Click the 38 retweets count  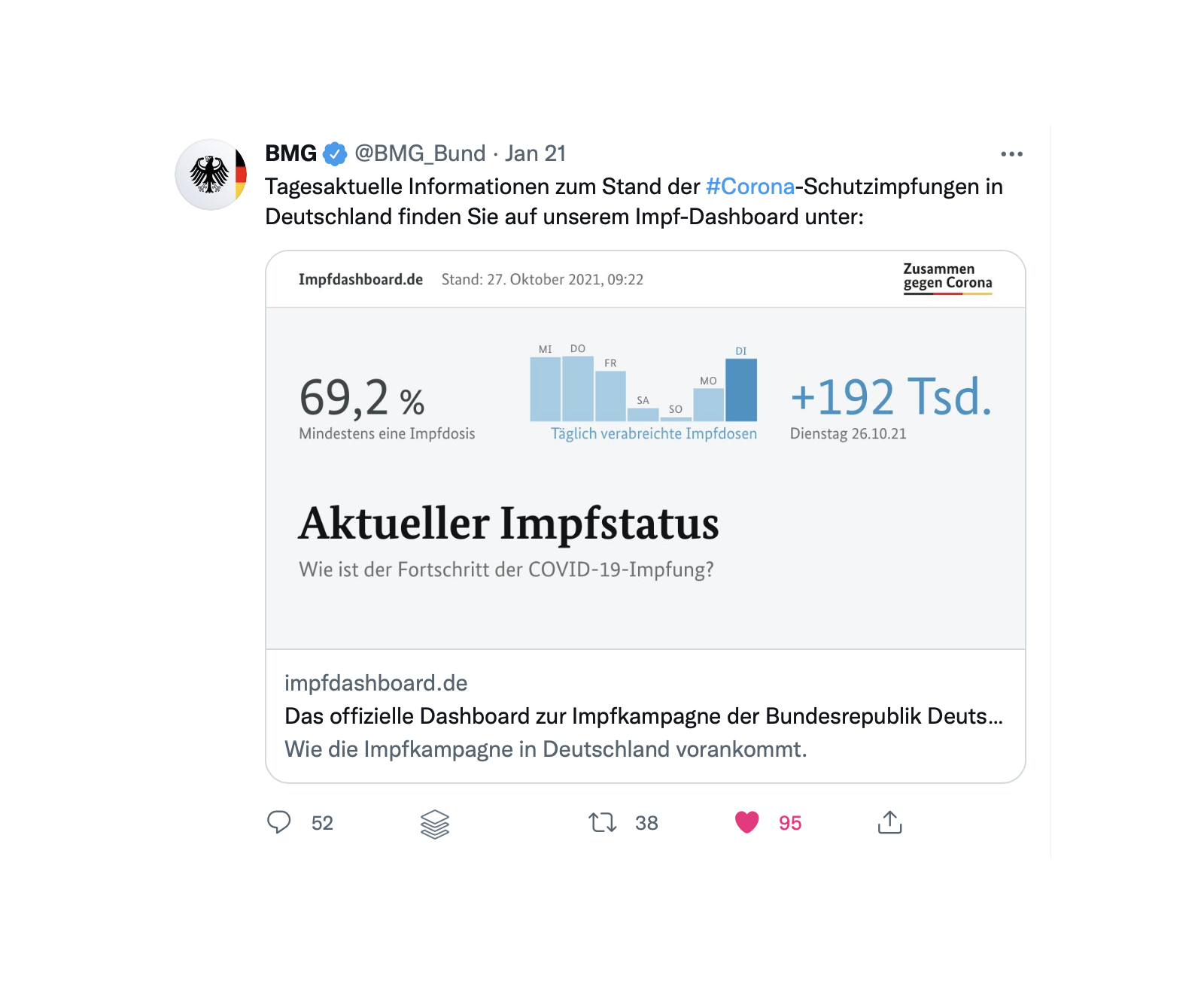pos(646,823)
